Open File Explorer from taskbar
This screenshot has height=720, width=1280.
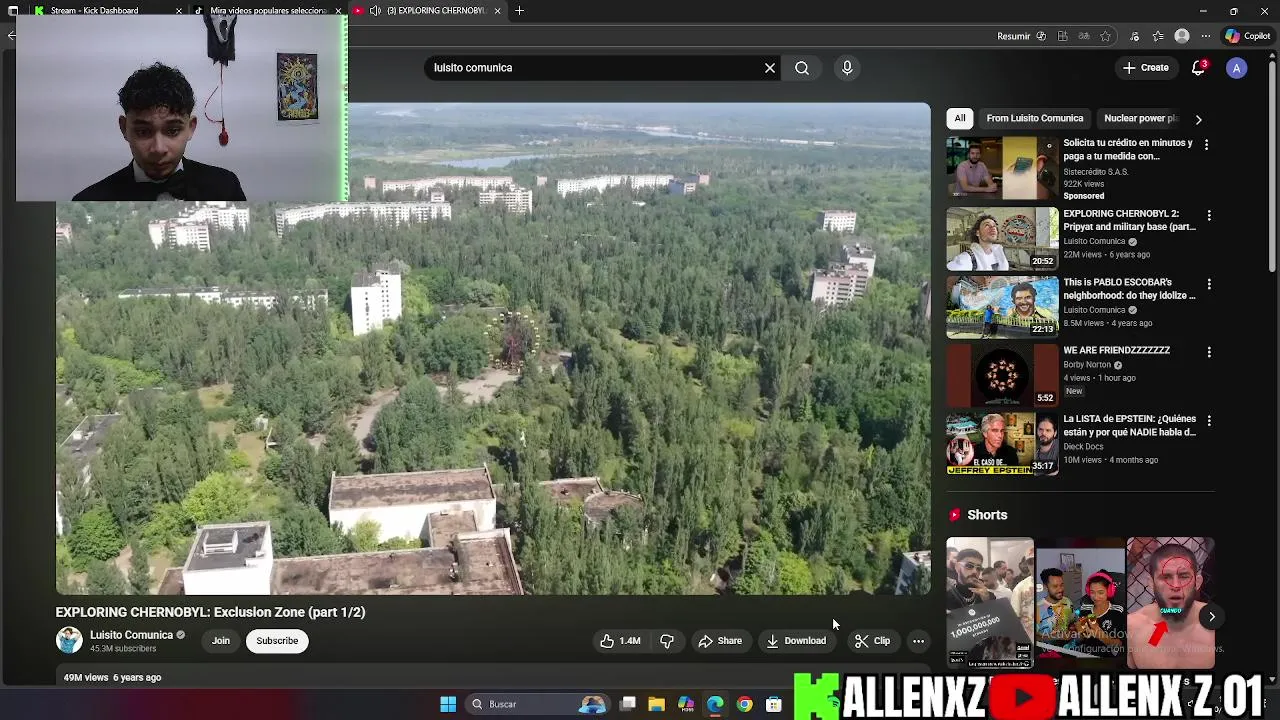pyautogui.click(x=656, y=704)
